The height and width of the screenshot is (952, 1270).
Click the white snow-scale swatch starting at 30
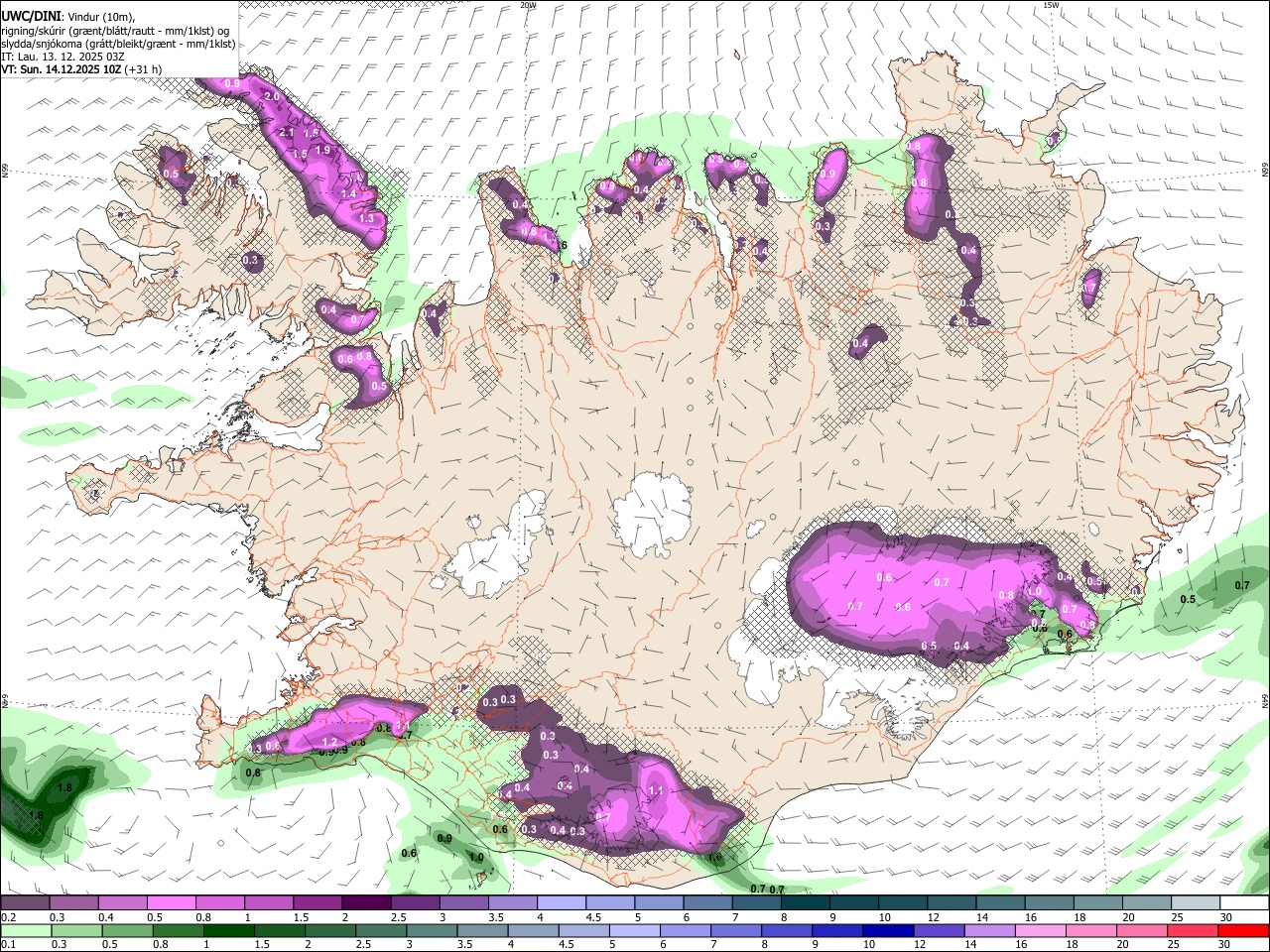1244,903
